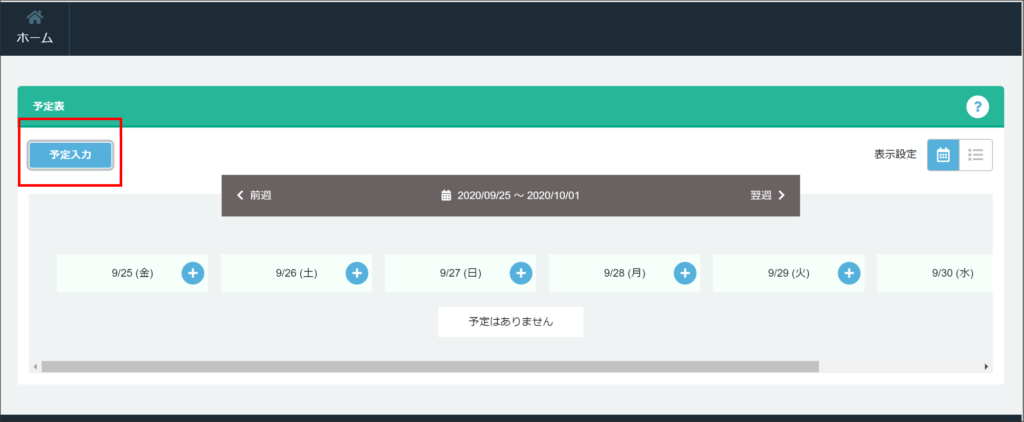
Task: Click the 予定はありません message
Action: [x=511, y=322]
